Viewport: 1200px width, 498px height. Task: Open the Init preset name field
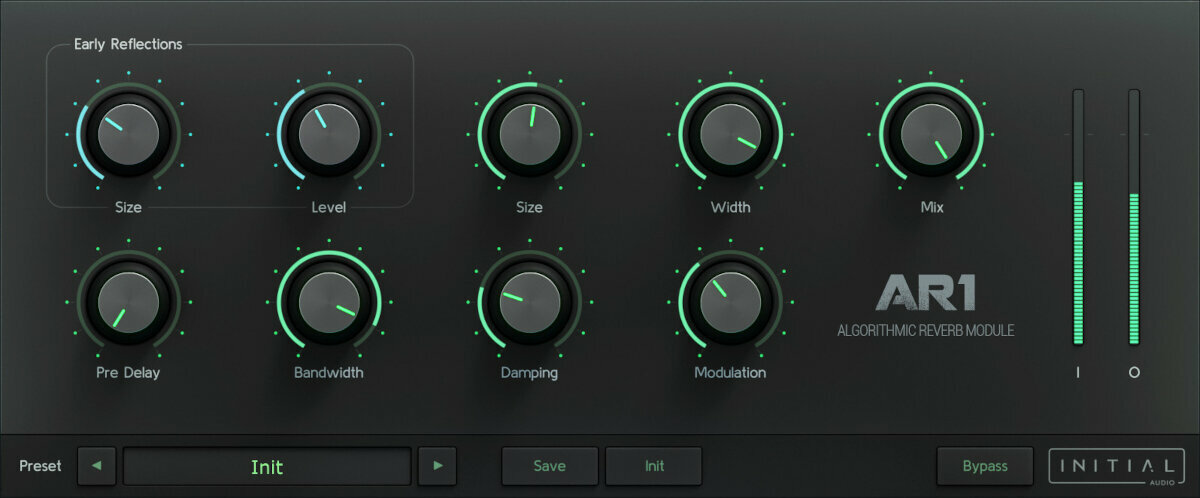pyautogui.click(x=267, y=466)
